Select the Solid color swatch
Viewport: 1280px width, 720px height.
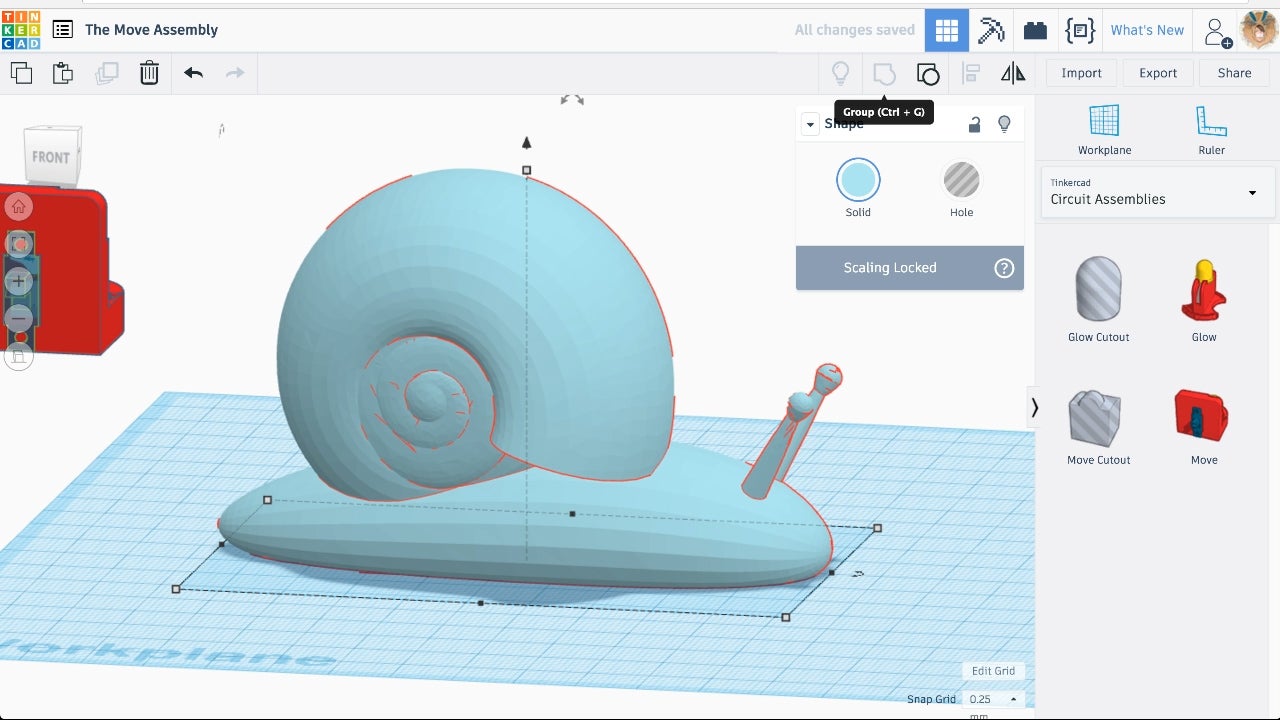[858, 180]
